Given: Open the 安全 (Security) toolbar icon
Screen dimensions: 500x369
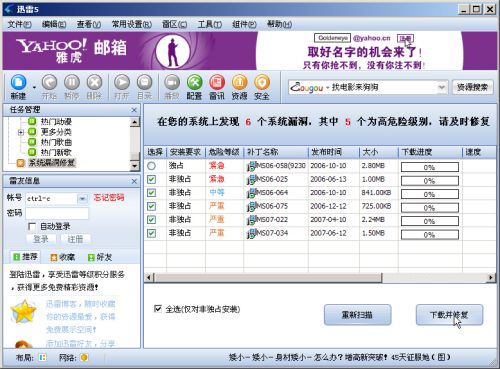Looking at the screenshot, I should click(262, 83).
